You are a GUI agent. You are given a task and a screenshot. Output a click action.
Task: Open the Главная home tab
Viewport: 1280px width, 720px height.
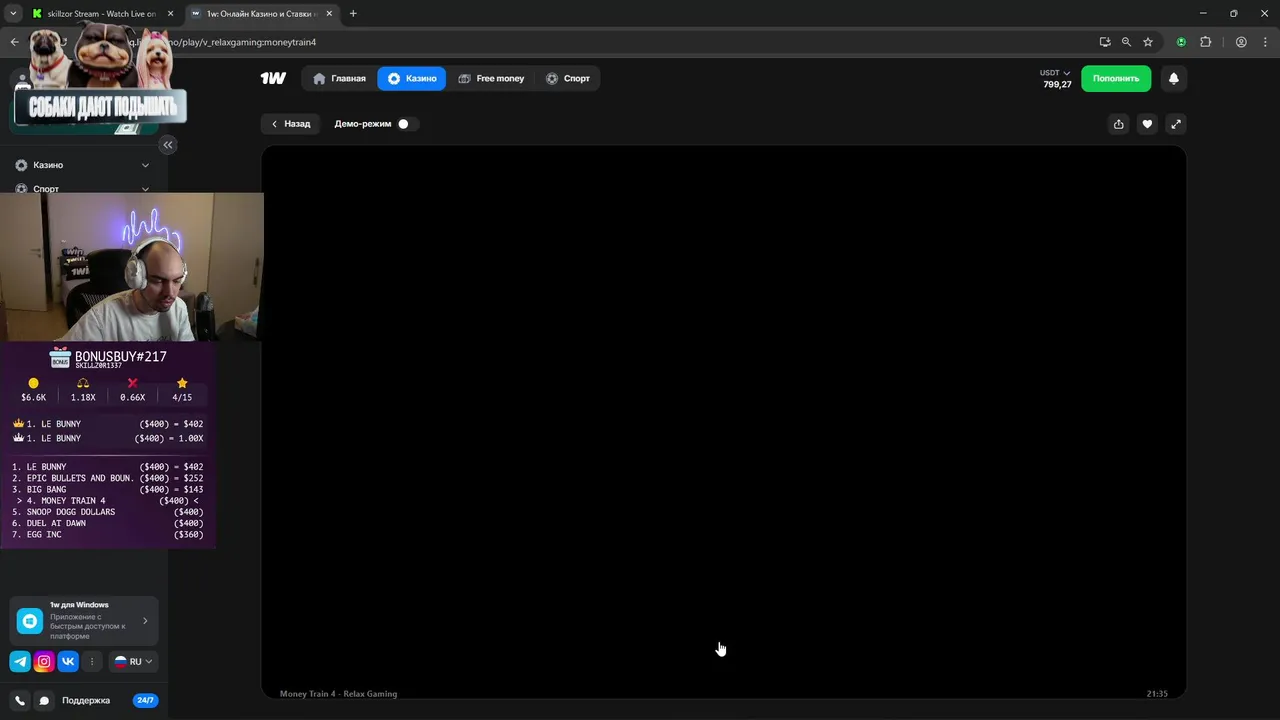339,78
